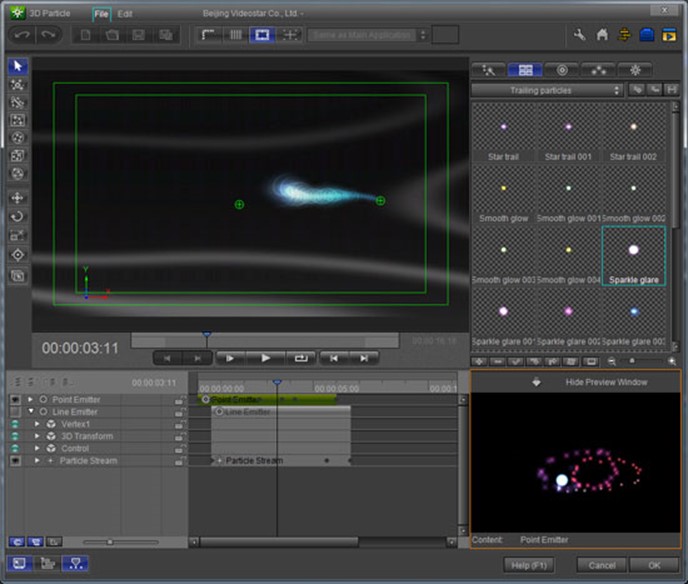Click the blue screen icon at top right
The height and width of the screenshot is (584, 688).
point(647,35)
